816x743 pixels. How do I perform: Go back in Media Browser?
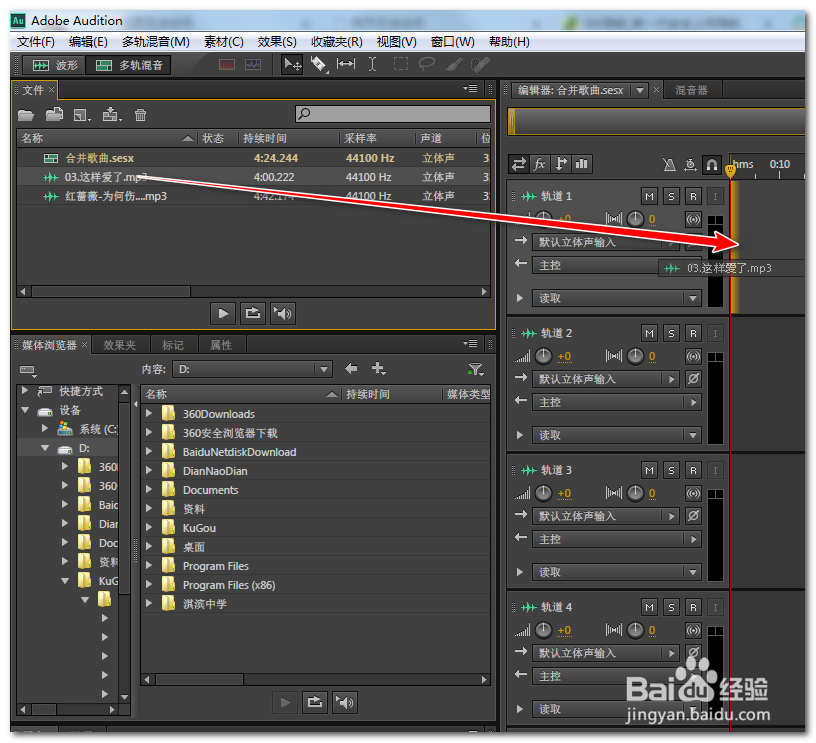pyautogui.click(x=351, y=369)
